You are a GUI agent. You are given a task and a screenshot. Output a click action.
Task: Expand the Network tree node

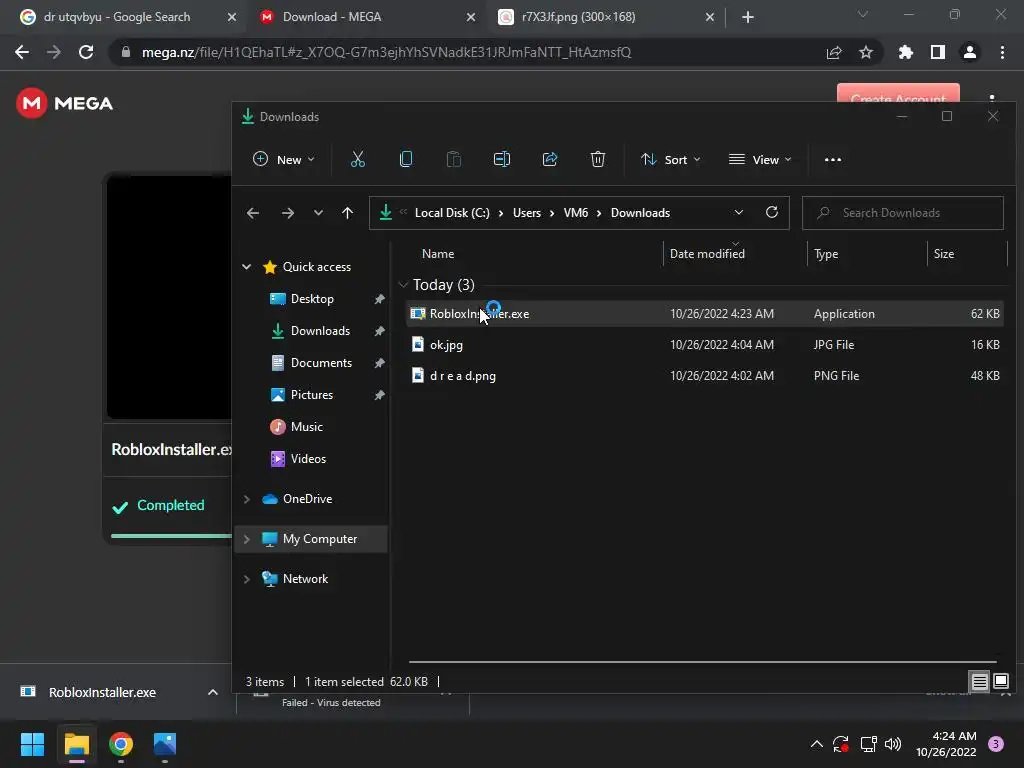[x=246, y=579]
